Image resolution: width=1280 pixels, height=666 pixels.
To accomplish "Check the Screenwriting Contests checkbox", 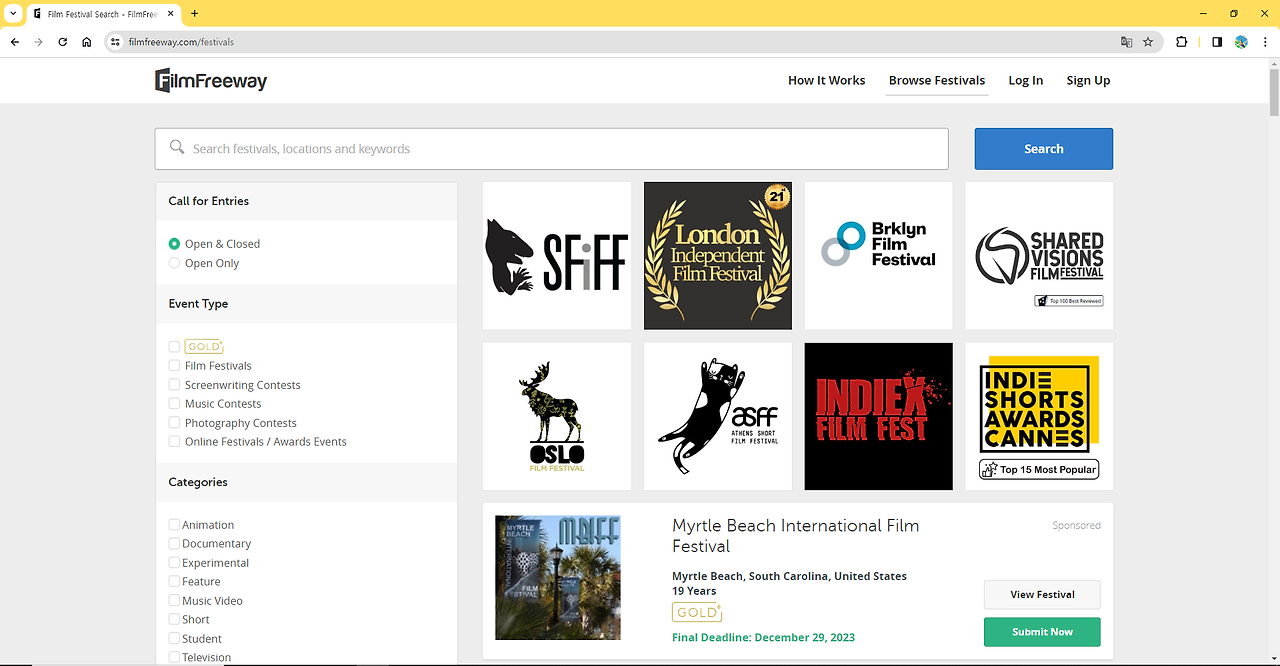I will pos(175,385).
